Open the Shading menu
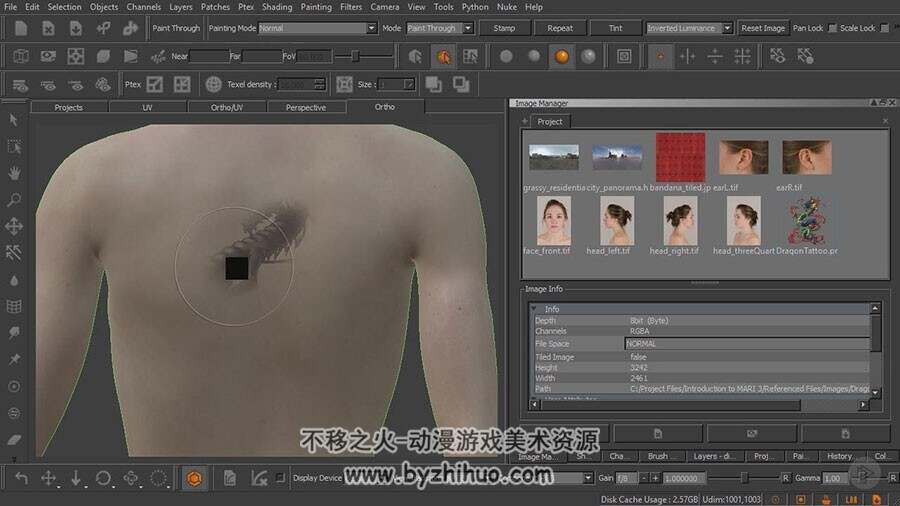The width and height of the screenshot is (900, 506). click(277, 7)
